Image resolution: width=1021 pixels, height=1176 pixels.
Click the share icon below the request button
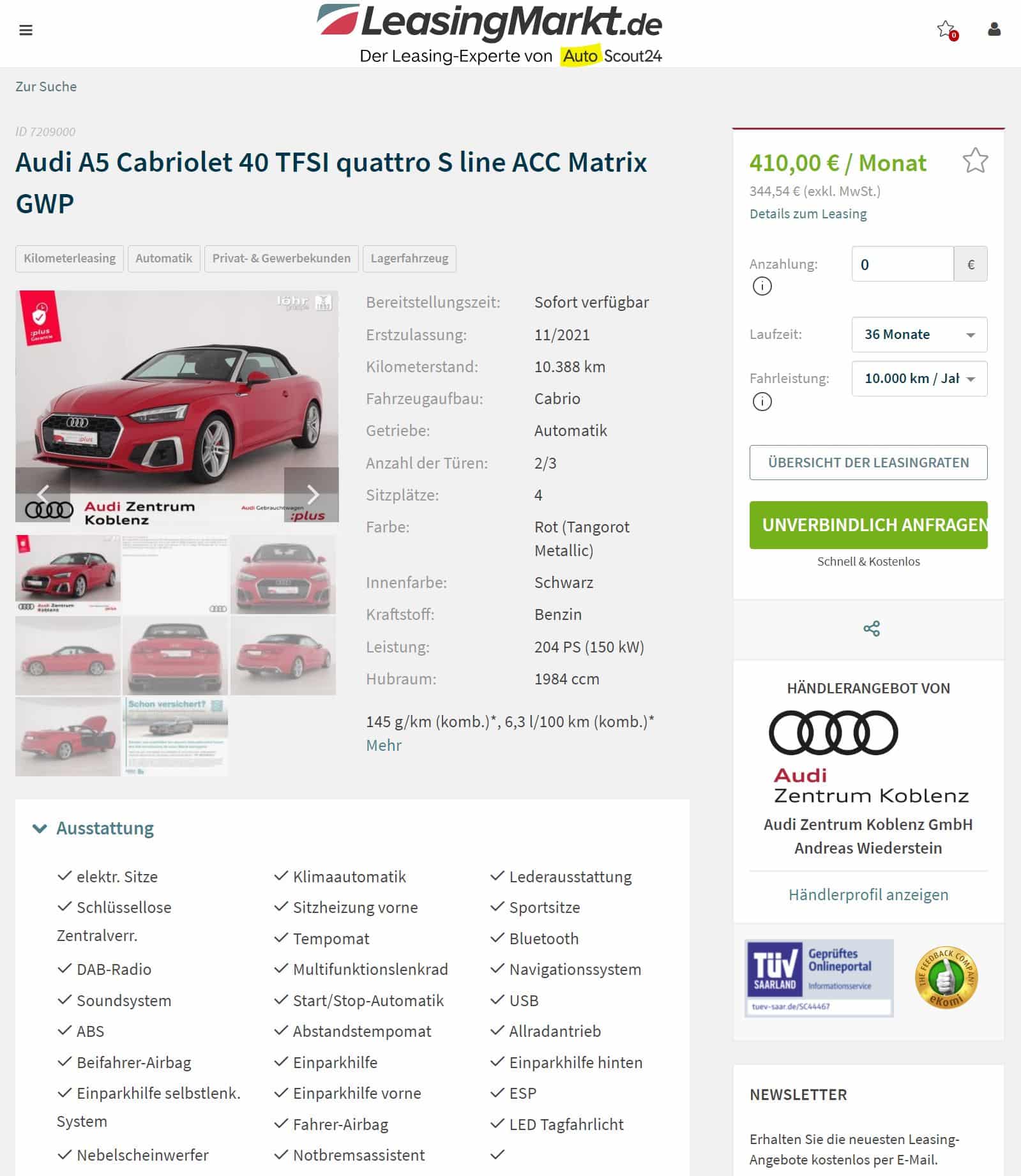pyautogui.click(x=872, y=628)
